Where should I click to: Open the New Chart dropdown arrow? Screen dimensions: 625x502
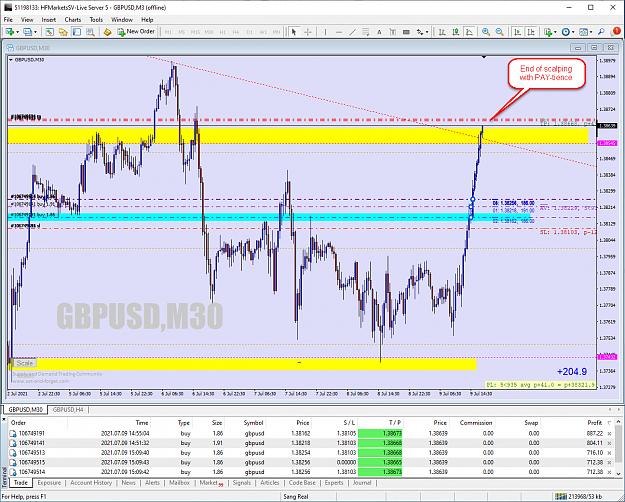[x=18, y=32]
